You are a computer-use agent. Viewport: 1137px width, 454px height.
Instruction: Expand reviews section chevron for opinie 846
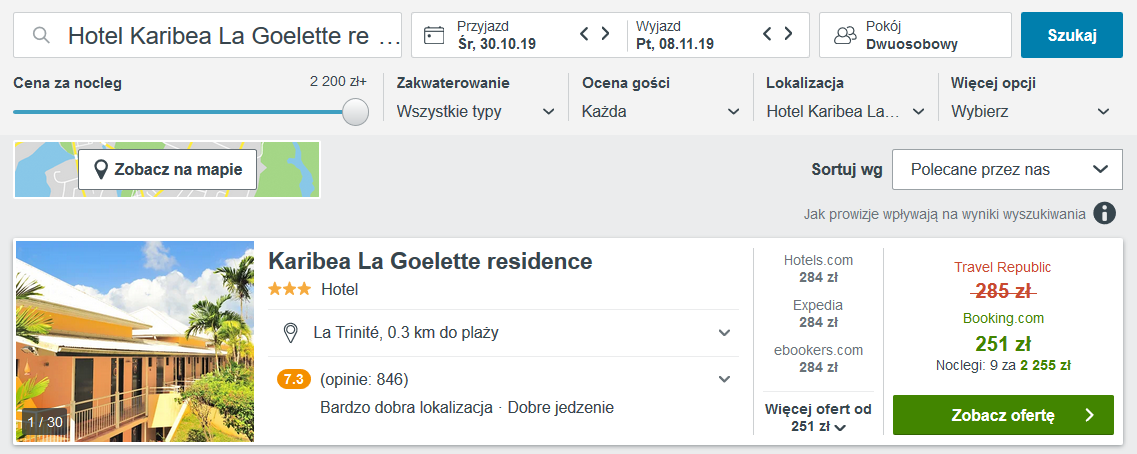click(724, 379)
